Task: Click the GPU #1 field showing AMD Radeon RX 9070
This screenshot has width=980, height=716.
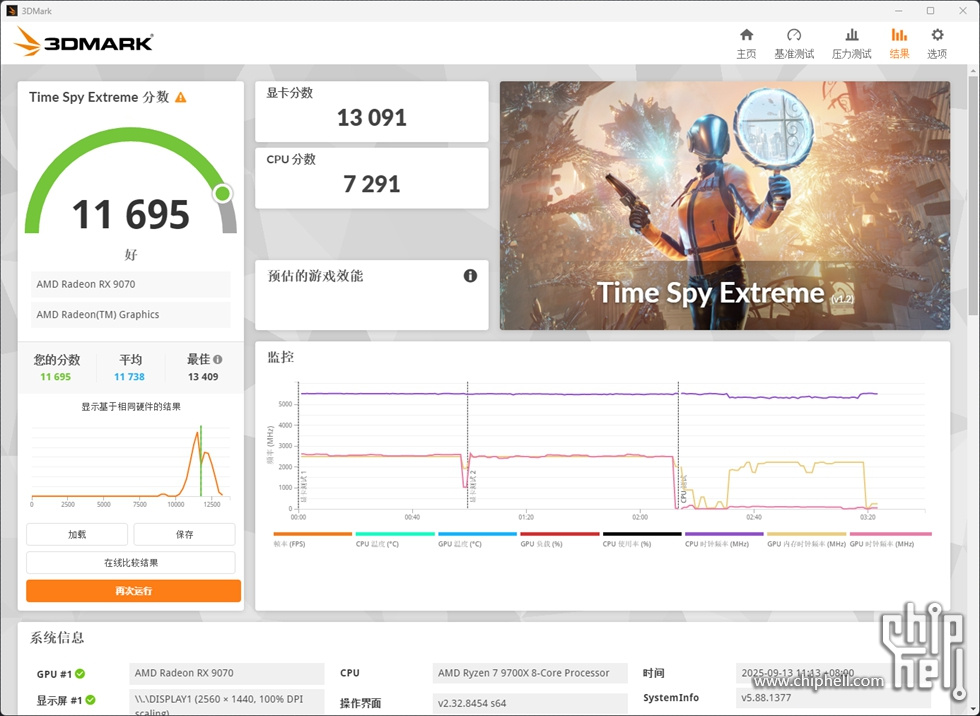Action: coord(227,674)
